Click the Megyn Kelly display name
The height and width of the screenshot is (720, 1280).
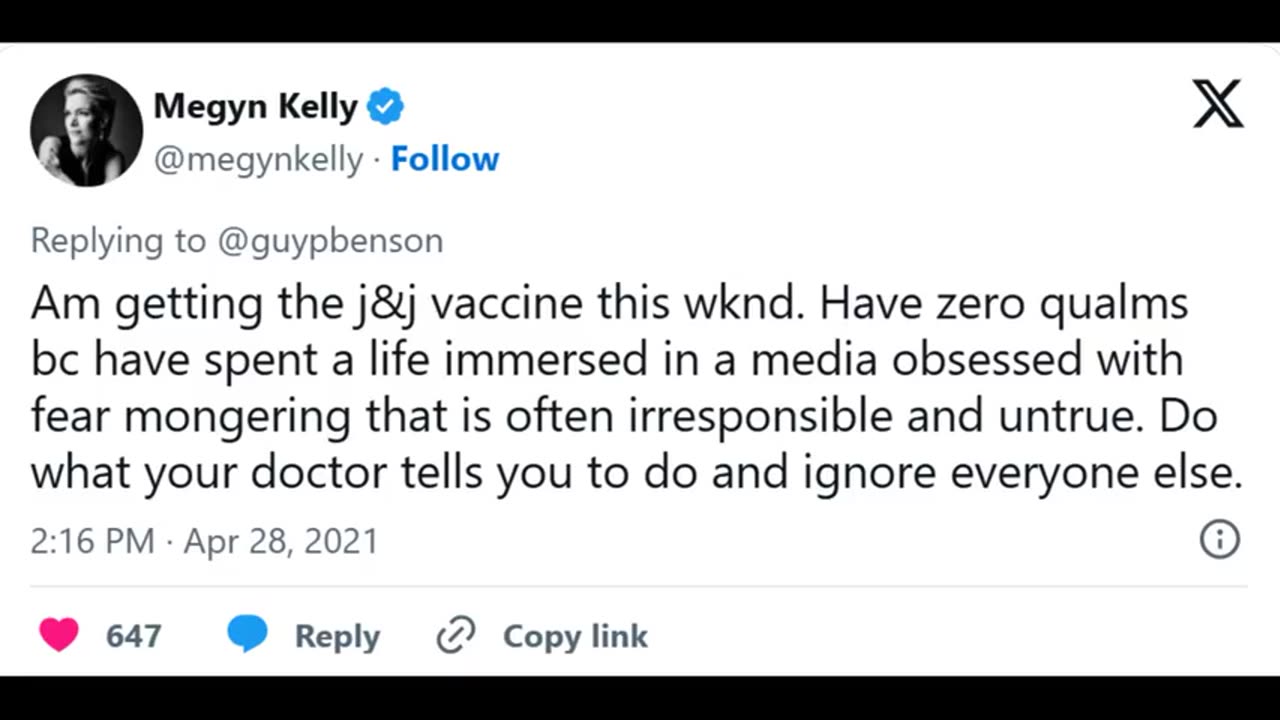coord(255,106)
